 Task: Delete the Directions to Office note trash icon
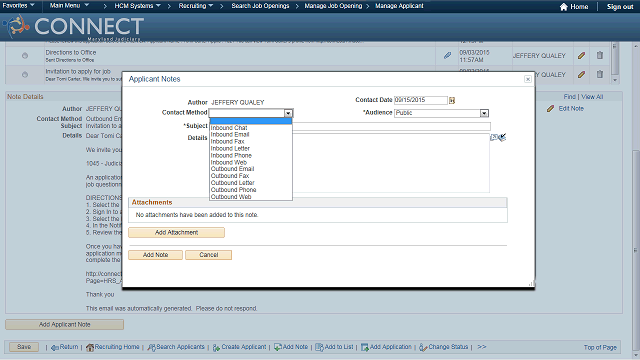click(x=600, y=55)
